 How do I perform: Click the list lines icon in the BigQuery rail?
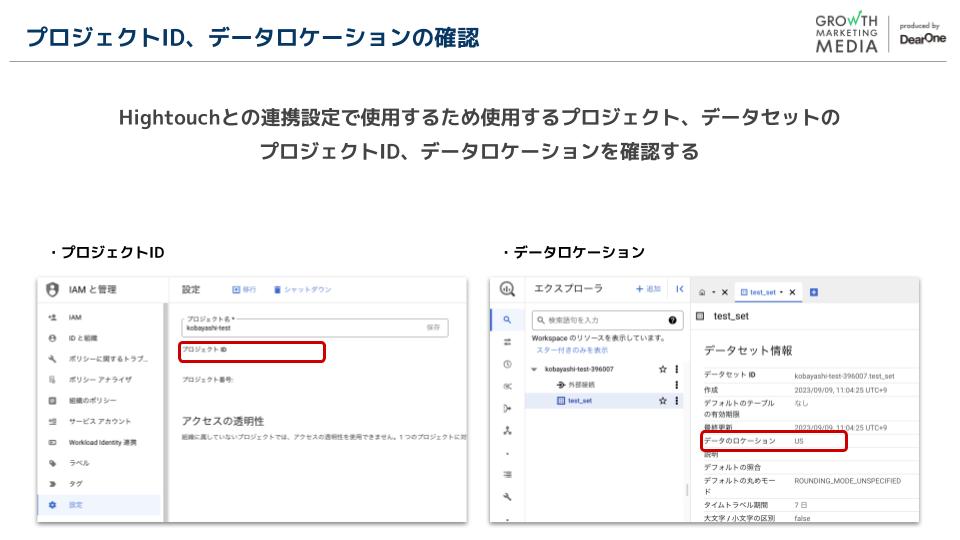click(507, 474)
